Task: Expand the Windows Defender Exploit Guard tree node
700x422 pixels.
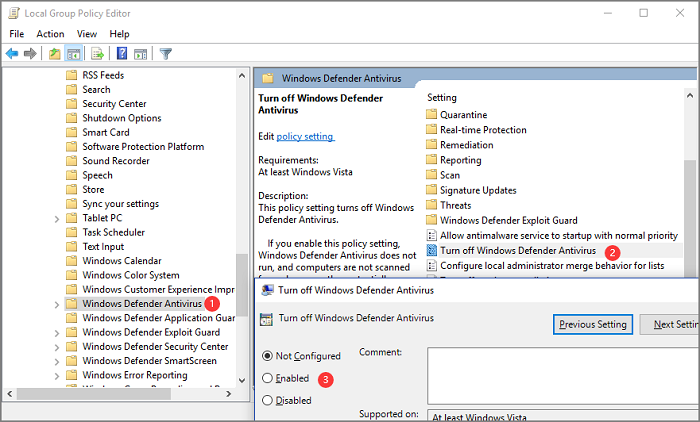Action: click(x=56, y=332)
